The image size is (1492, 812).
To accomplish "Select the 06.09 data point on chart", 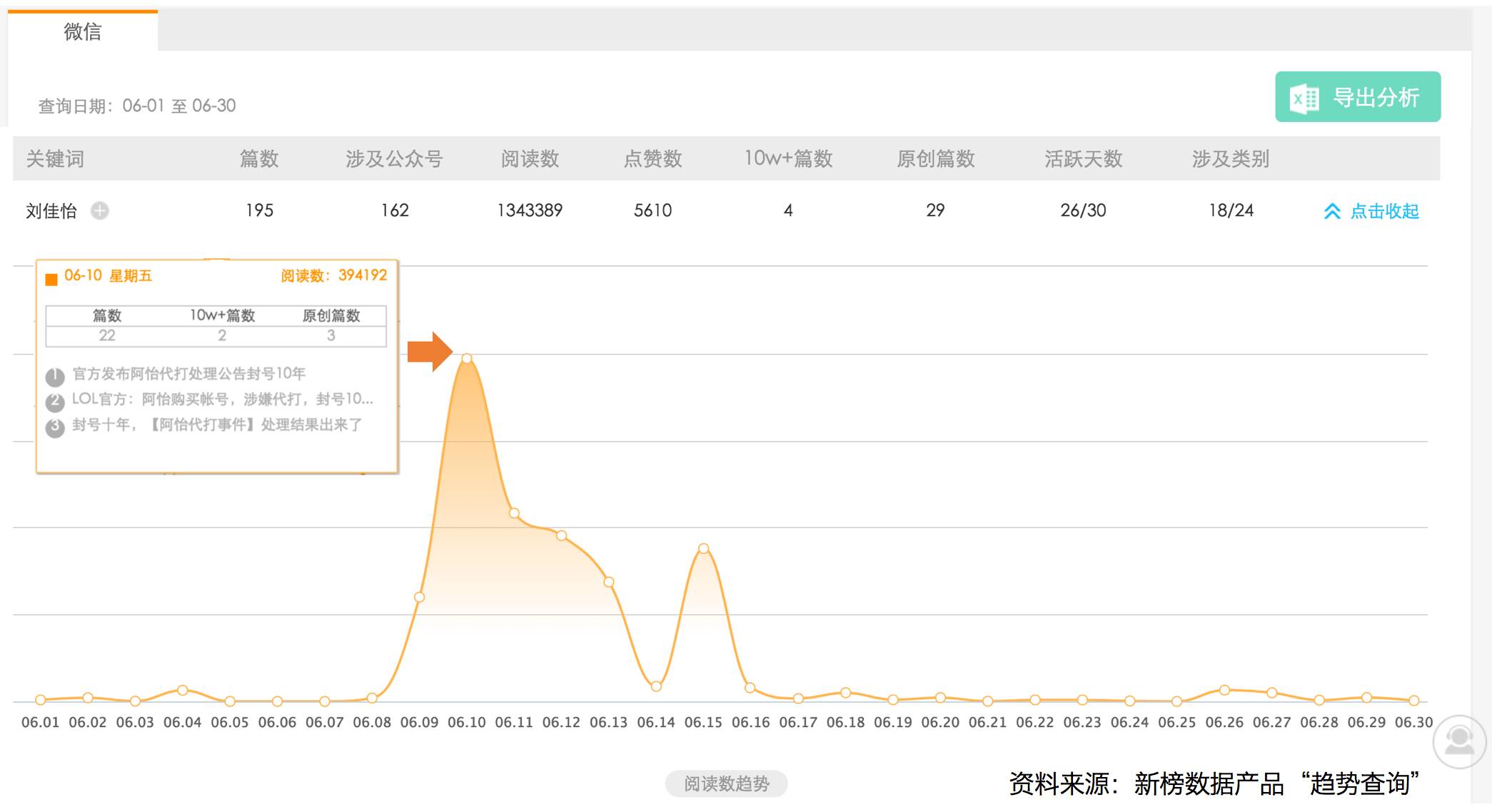I will pyautogui.click(x=420, y=597).
